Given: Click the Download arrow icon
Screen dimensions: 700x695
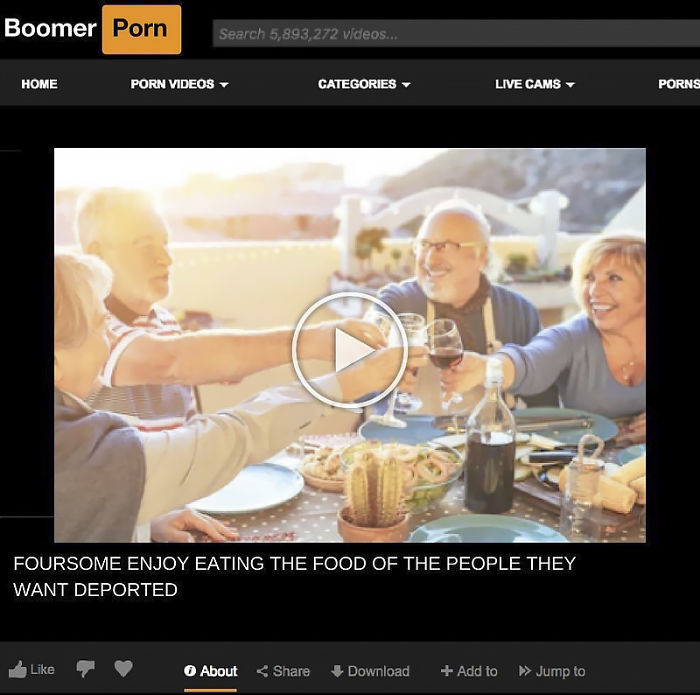Looking at the screenshot, I should click(337, 671).
